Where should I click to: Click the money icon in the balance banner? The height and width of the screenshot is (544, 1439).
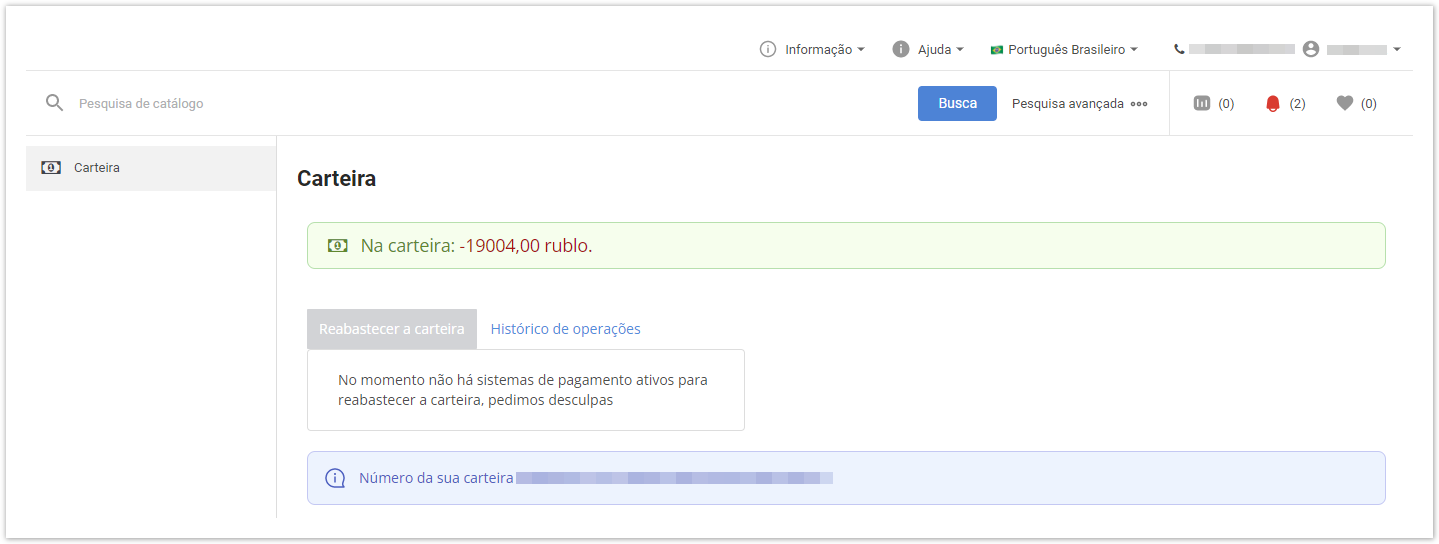pyautogui.click(x=338, y=246)
